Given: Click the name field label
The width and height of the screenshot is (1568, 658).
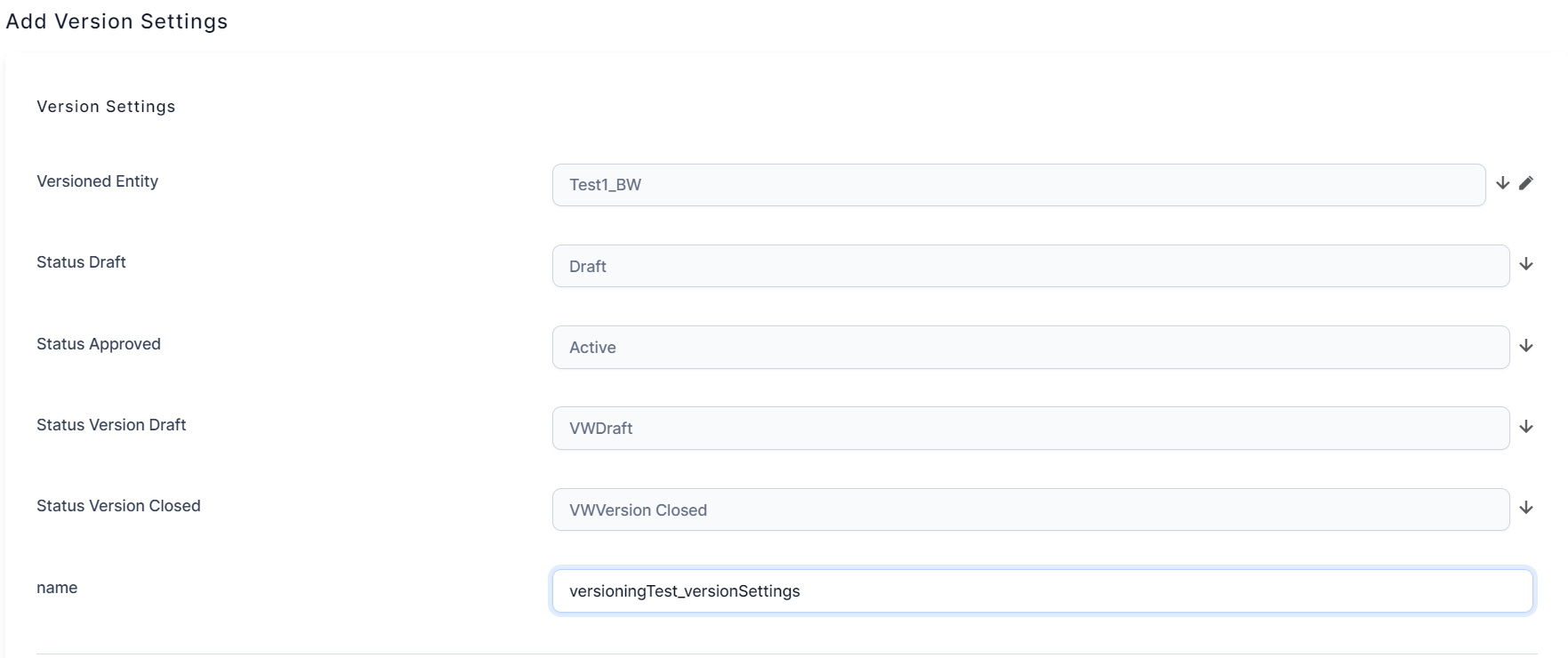Looking at the screenshot, I should (x=57, y=588).
